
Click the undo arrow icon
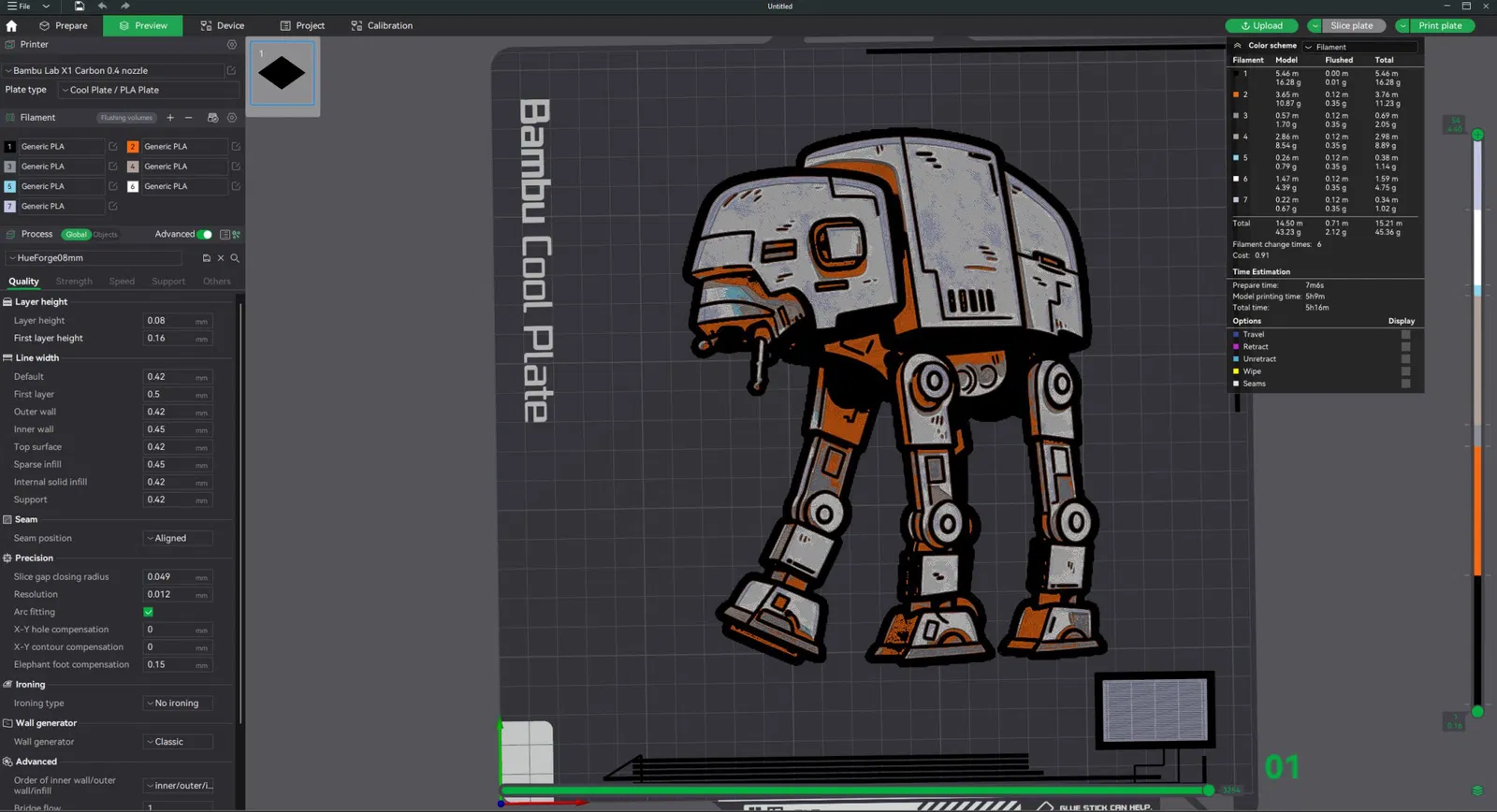point(103,7)
